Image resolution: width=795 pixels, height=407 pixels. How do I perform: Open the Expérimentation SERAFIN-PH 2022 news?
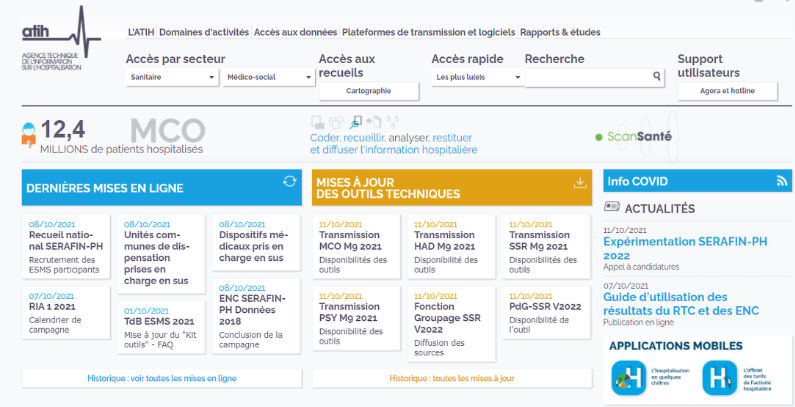tap(685, 248)
